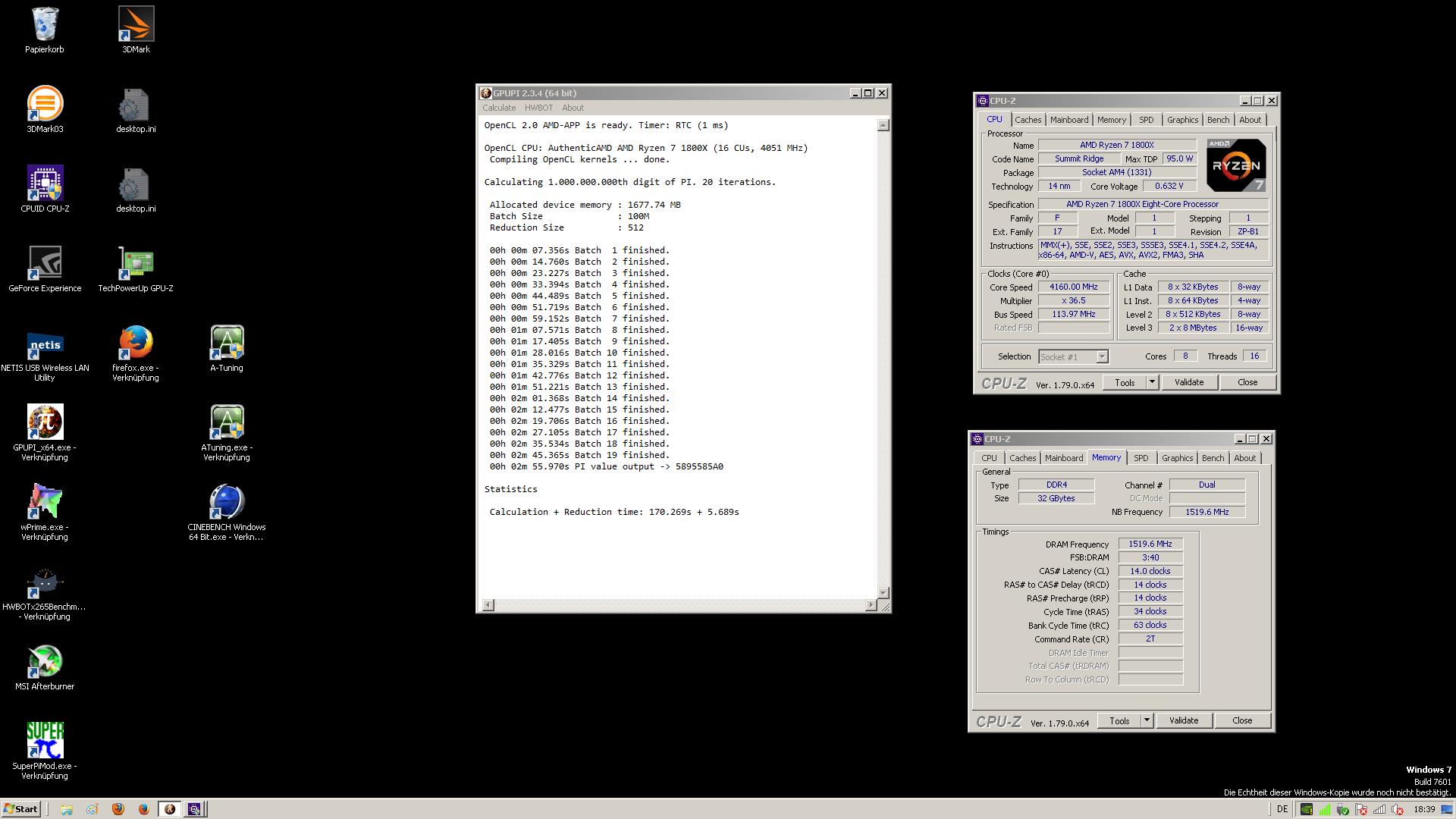Select the SuperPiMod.exe shortcut icon

pyautogui.click(x=45, y=751)
